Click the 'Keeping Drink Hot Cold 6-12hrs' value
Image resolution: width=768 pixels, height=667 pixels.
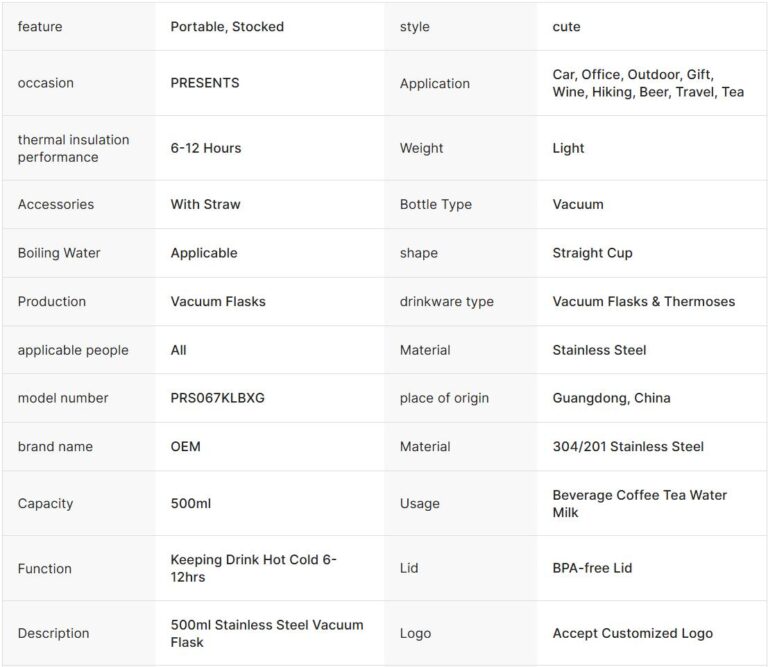(x=254, y=568)
